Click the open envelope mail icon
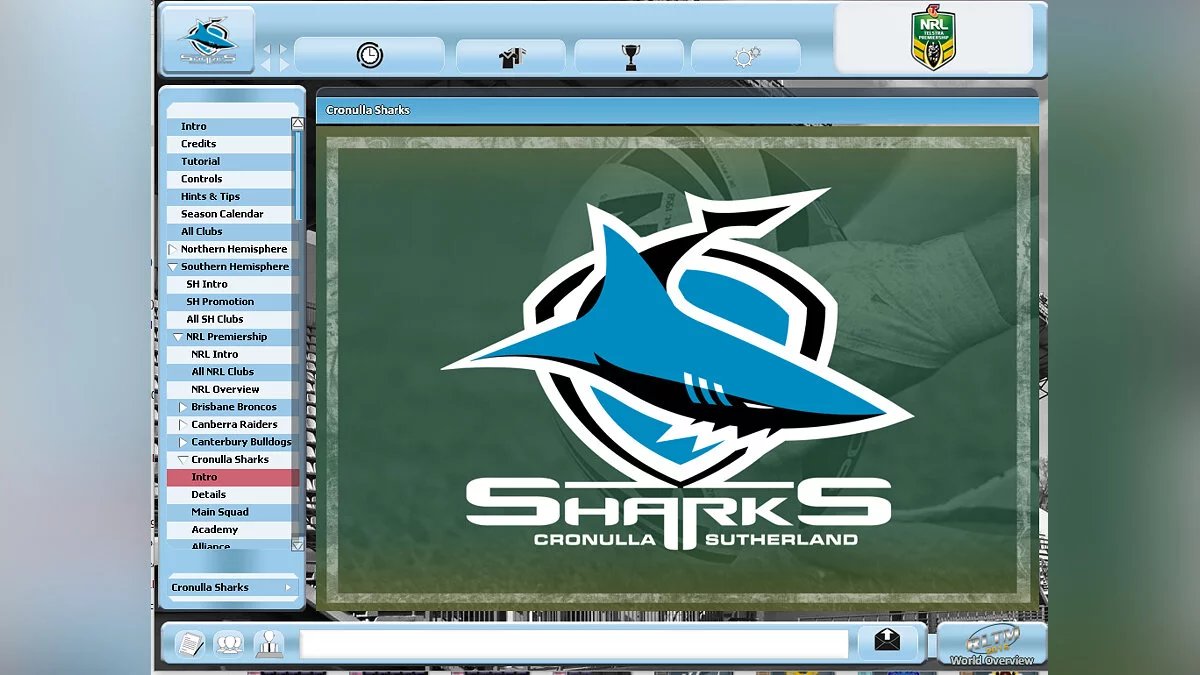This screenshot has height=675, width=1200. click(887, 641)
